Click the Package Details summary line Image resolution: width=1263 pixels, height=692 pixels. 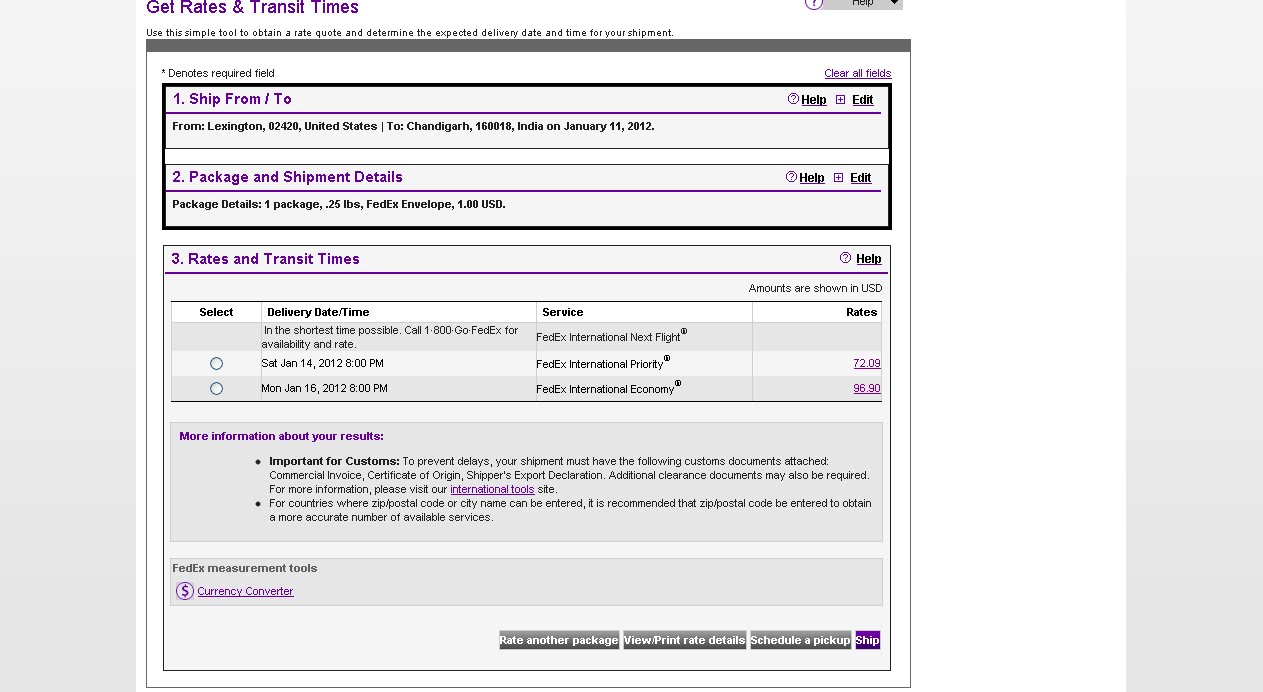tap(338, 204)
